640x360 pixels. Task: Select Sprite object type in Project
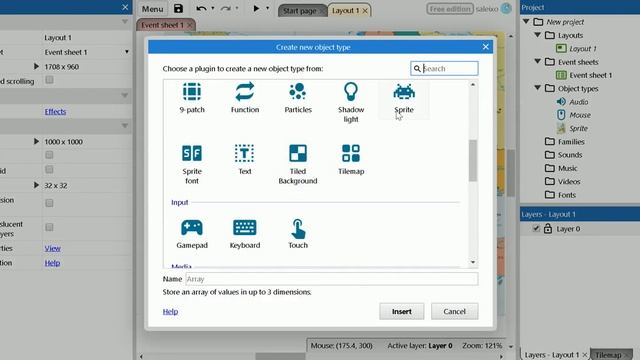coord(578,128)
